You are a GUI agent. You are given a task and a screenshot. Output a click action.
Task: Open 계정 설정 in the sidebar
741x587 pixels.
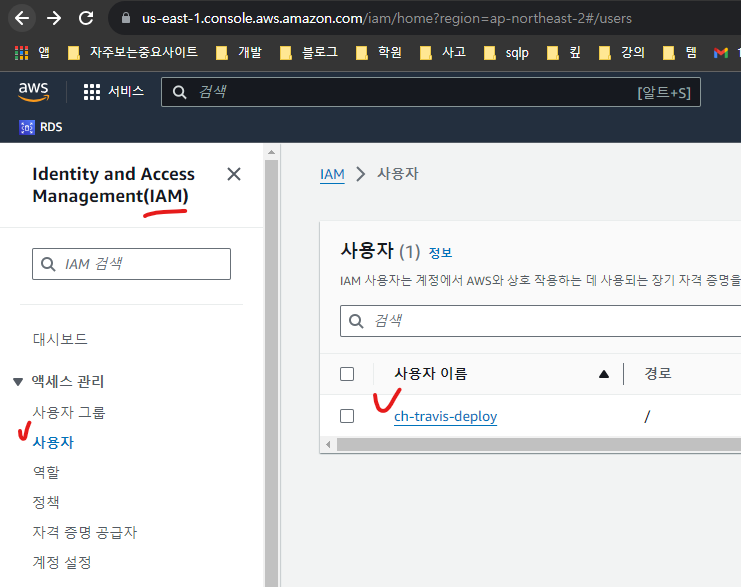[62, 562]
